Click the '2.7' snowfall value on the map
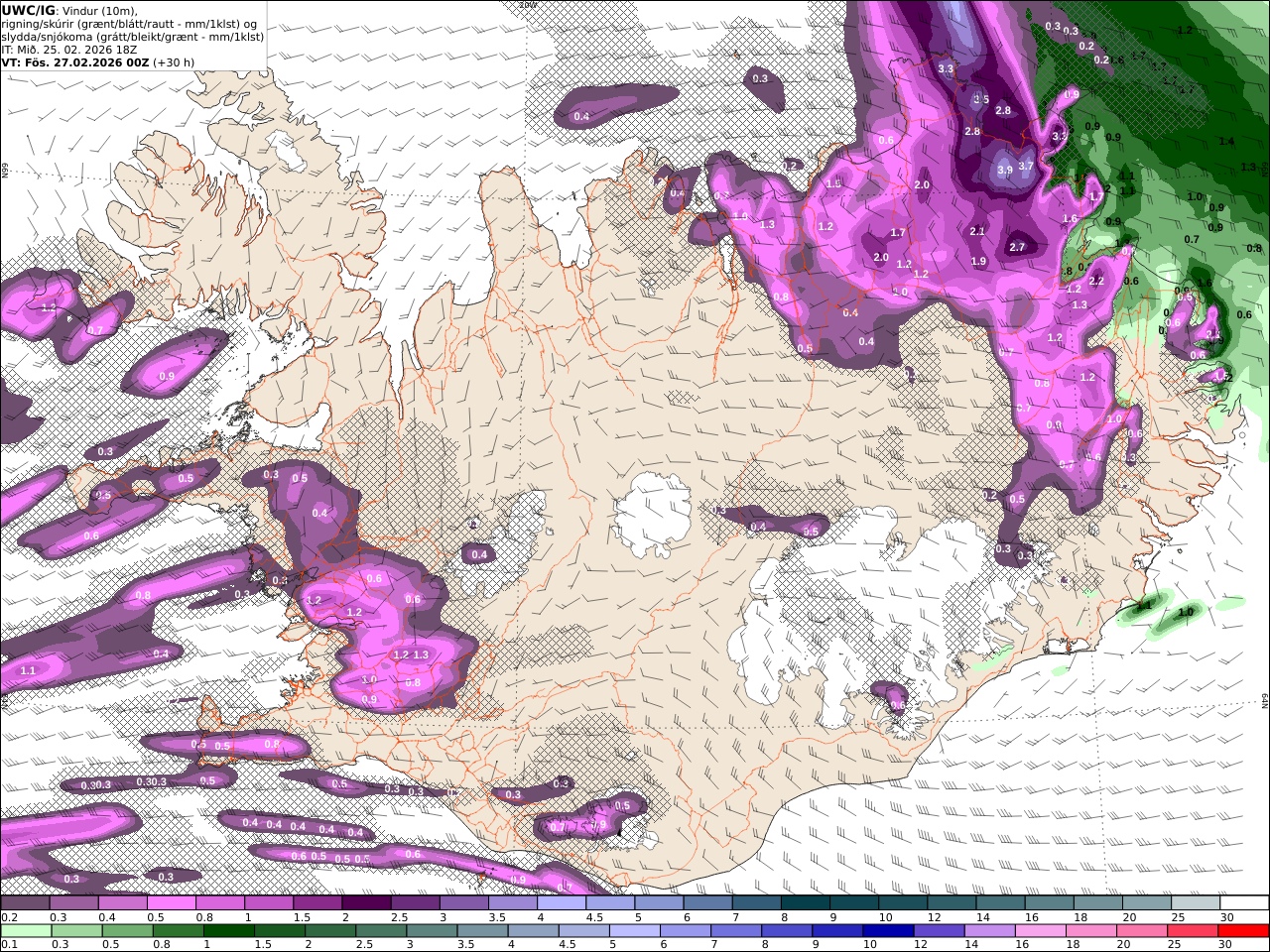The height and width of the screenshot is (952, 1270). pos(1017,247)
